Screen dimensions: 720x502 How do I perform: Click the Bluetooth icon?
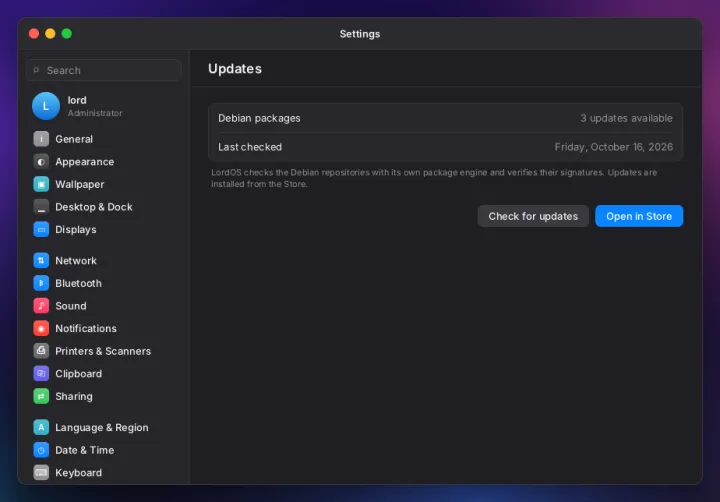coord(41,283)
